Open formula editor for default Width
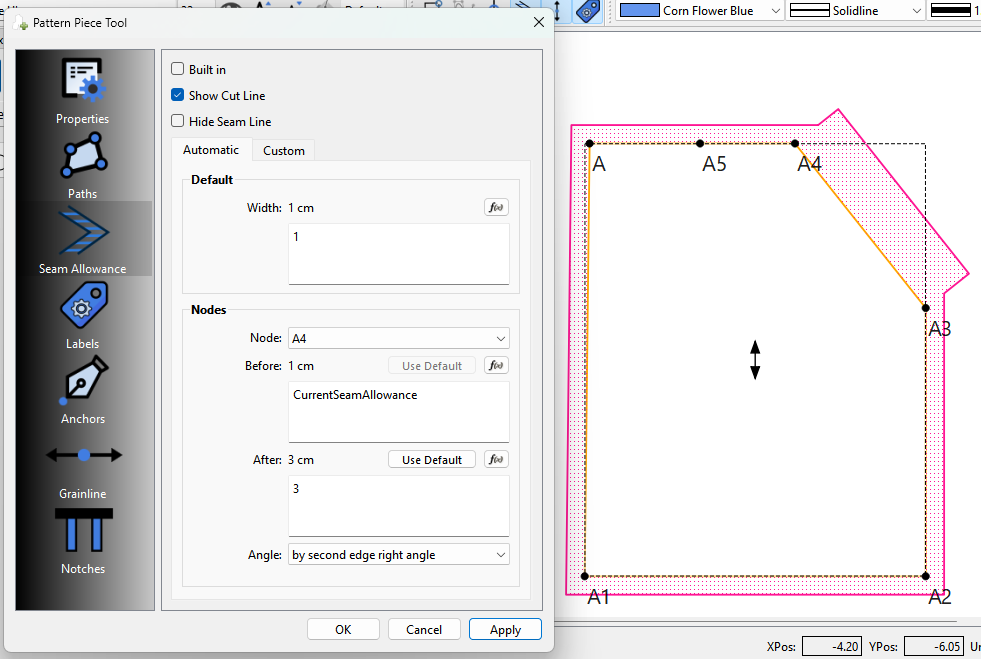This screenshot has height=659, width=981. click(x=496, y=207)
